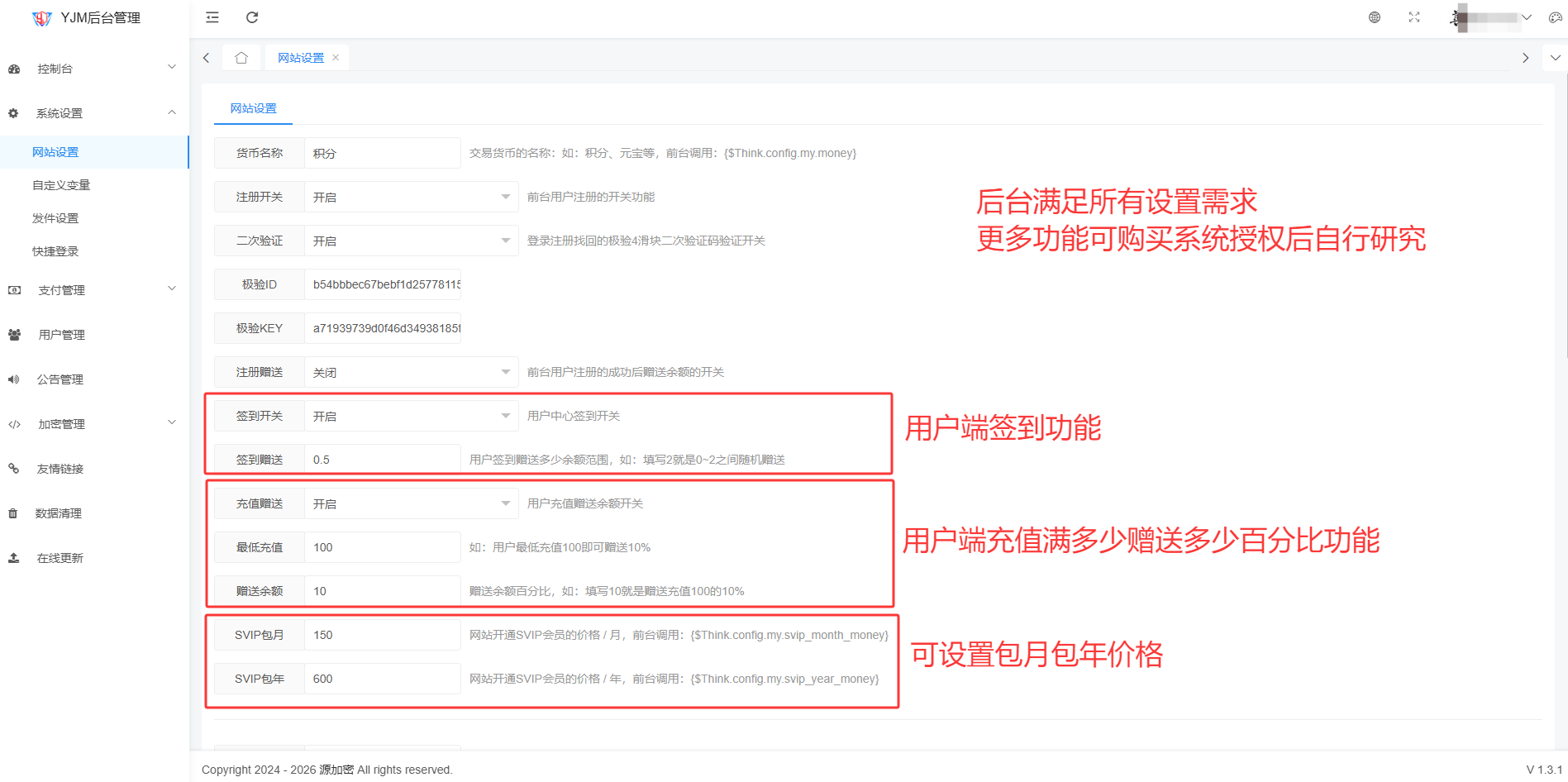Toggle fullscreen mode icon
Viewport: 1568px width, 782px height.
(x=1413, y=17)
